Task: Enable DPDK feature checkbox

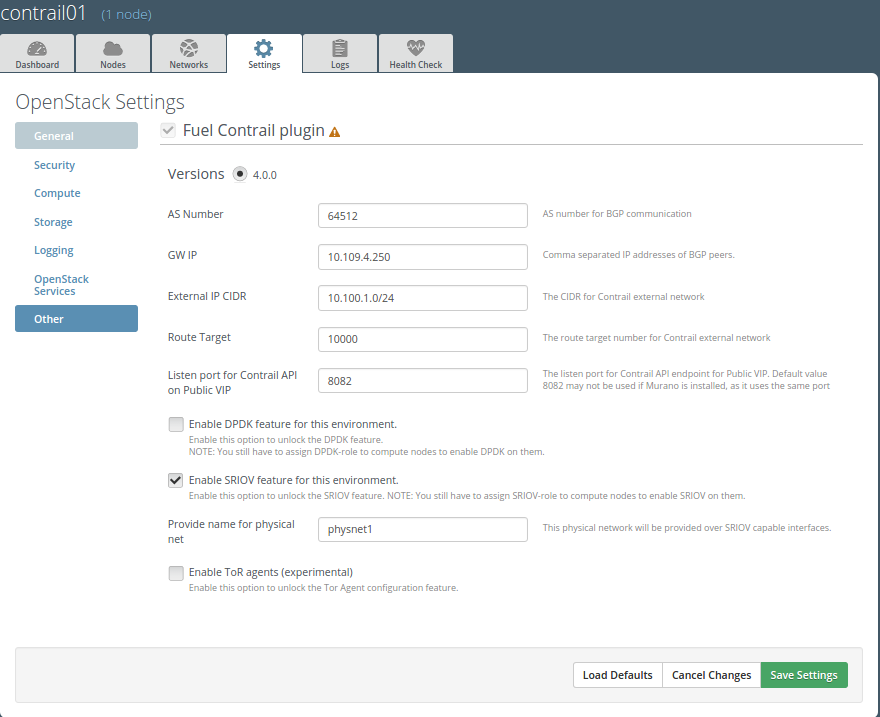Action: 176,424
